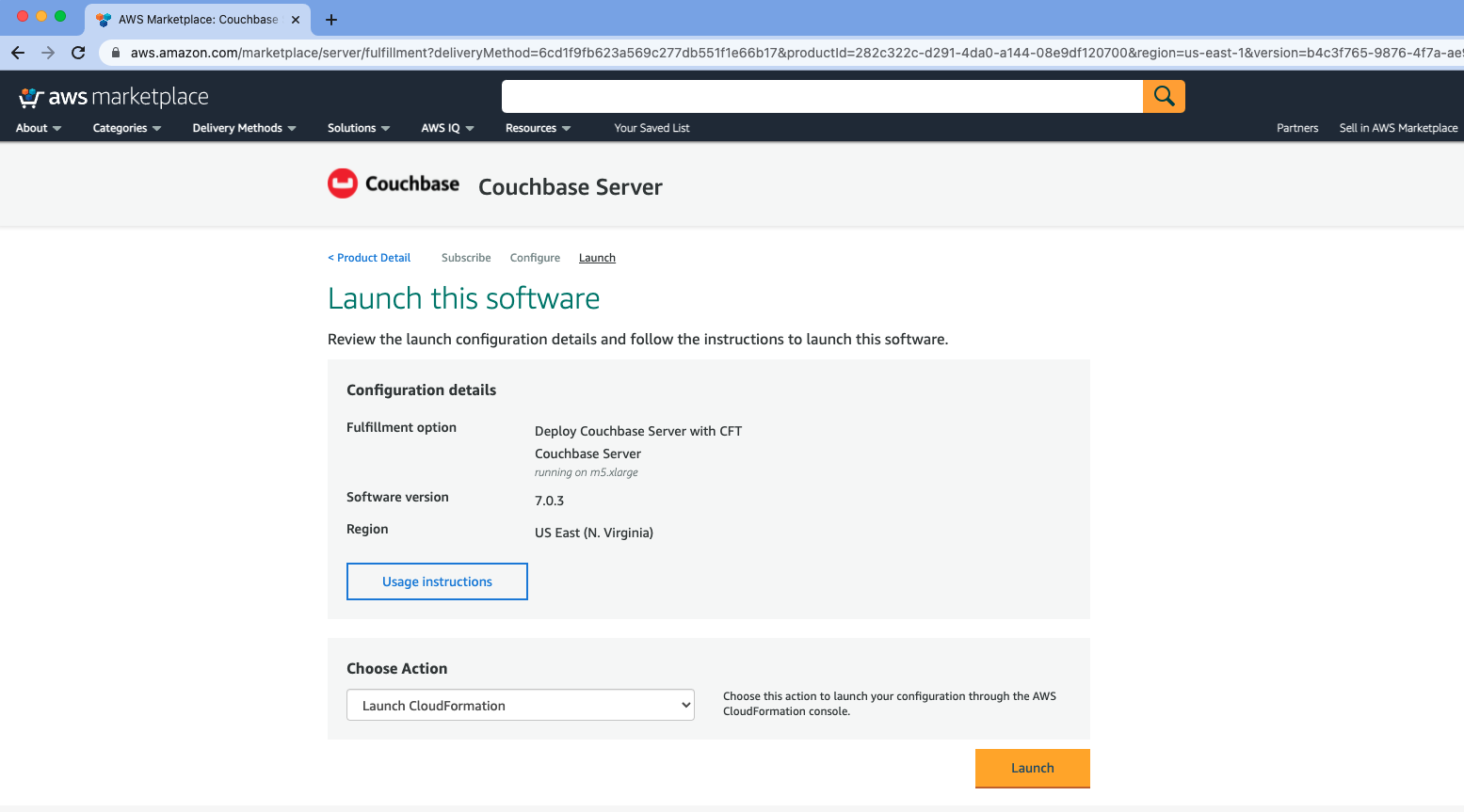This screenshot has height=812, width=1464.
Task: Select the Couchbase logo icon
Action: coord(343,183)
